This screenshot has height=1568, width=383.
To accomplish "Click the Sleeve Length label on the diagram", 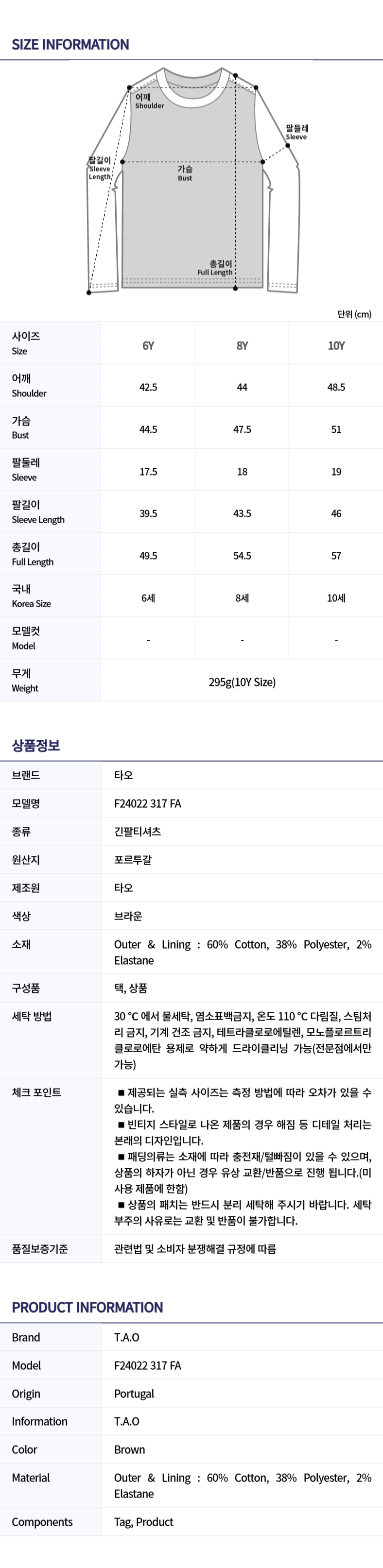I will (x=100, y=169).
